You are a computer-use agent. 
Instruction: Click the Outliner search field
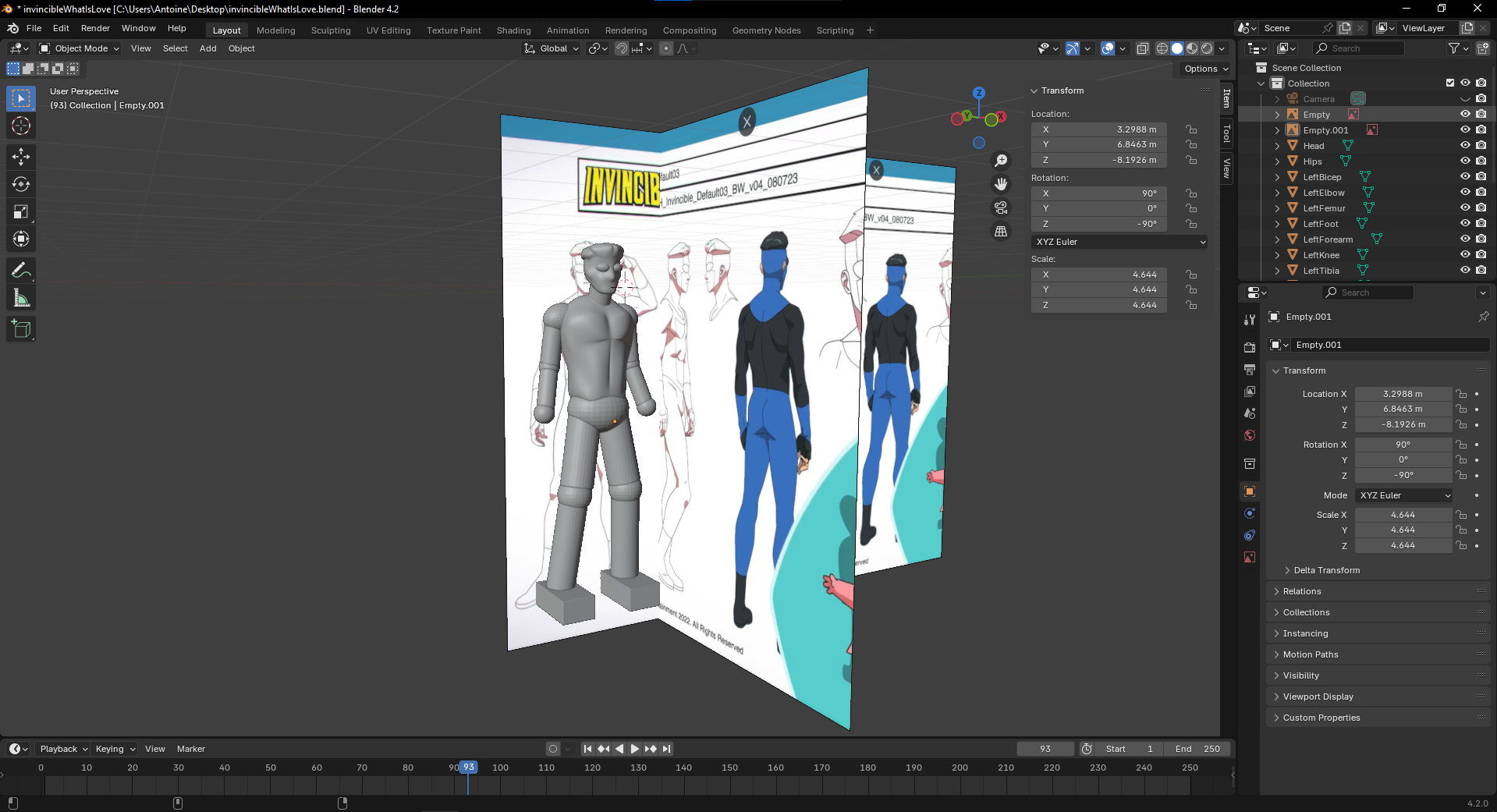[x=1358, y=48]
